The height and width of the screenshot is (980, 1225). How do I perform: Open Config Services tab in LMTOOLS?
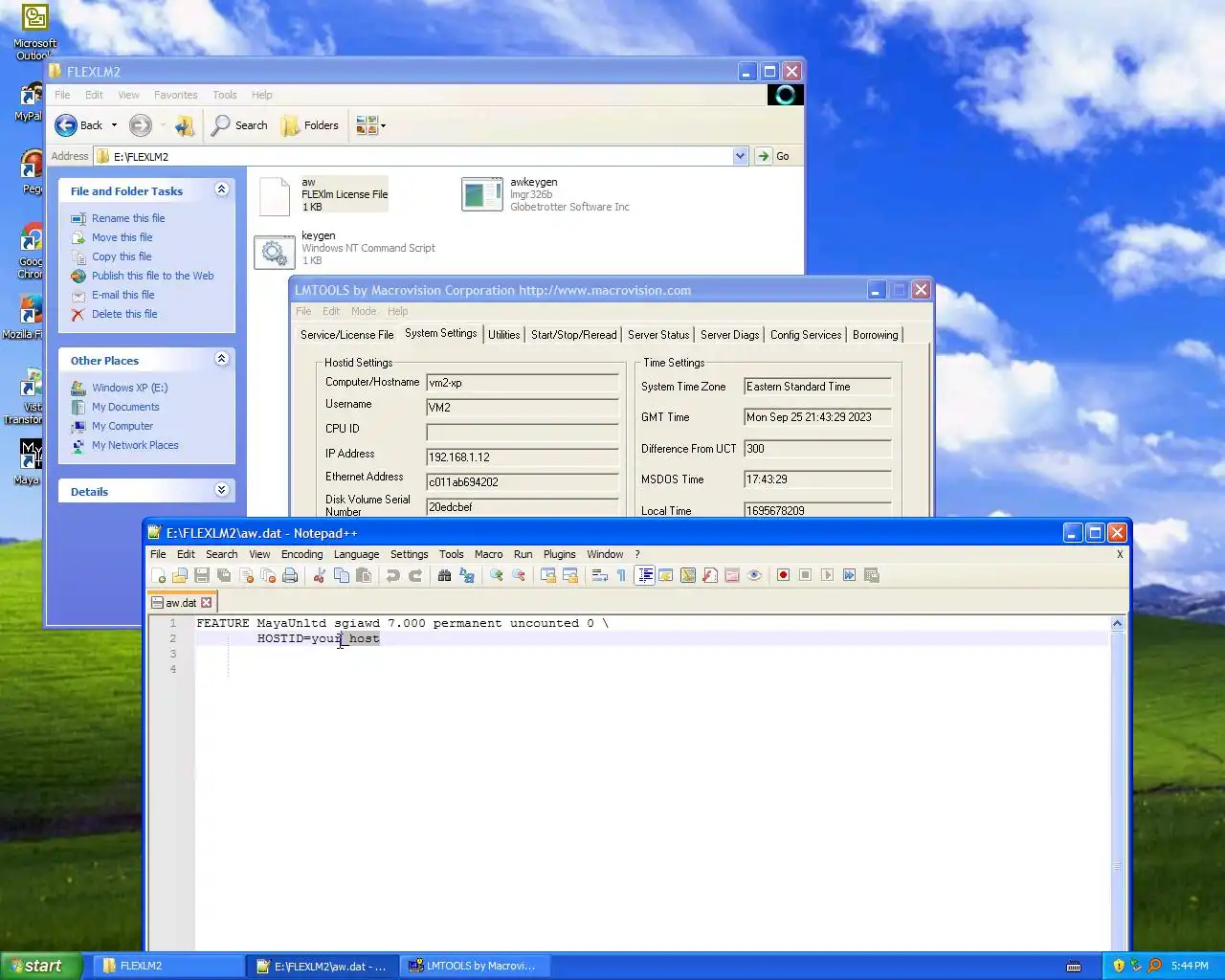(806, 335)
